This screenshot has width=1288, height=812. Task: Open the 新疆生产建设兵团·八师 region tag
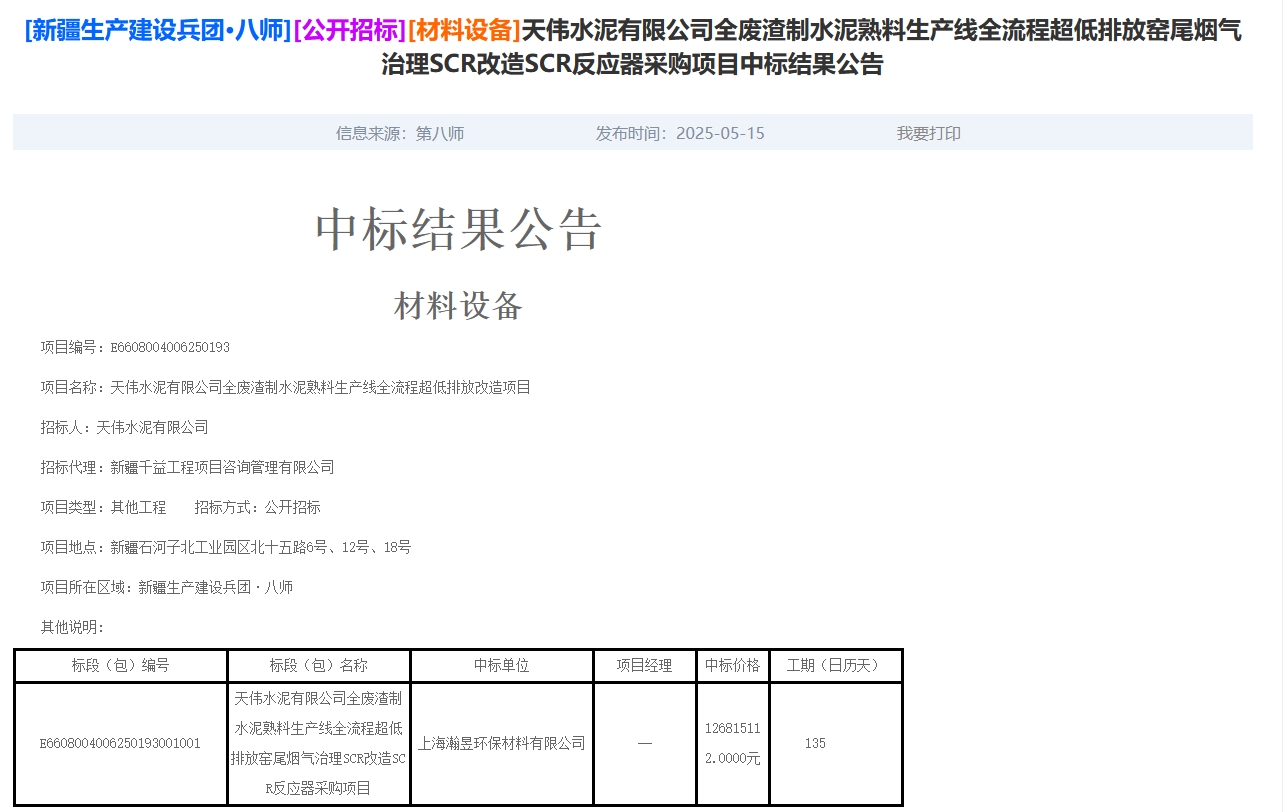click(158, 31)
